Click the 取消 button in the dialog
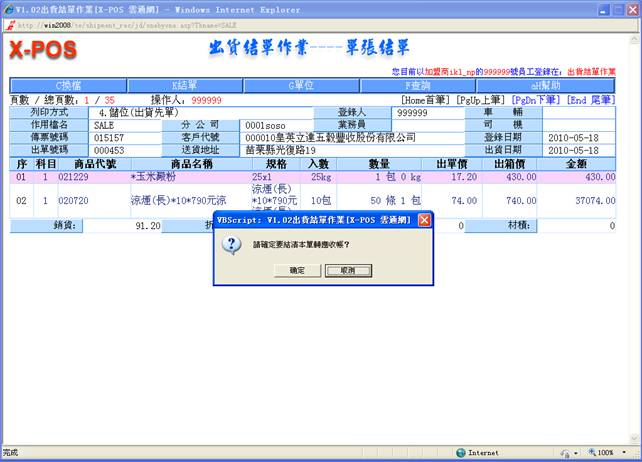The height and width of the screenshot is (462, 642). point(348,270)
